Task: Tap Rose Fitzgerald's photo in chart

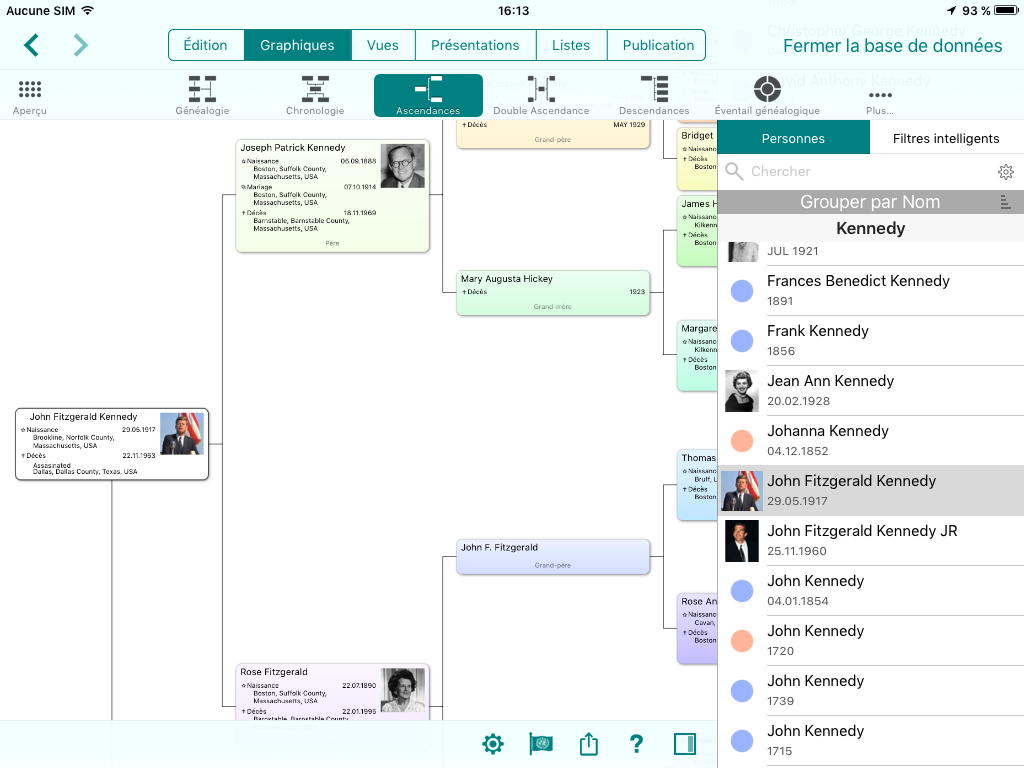Action: pyautogui.click(x=402, y=690)
